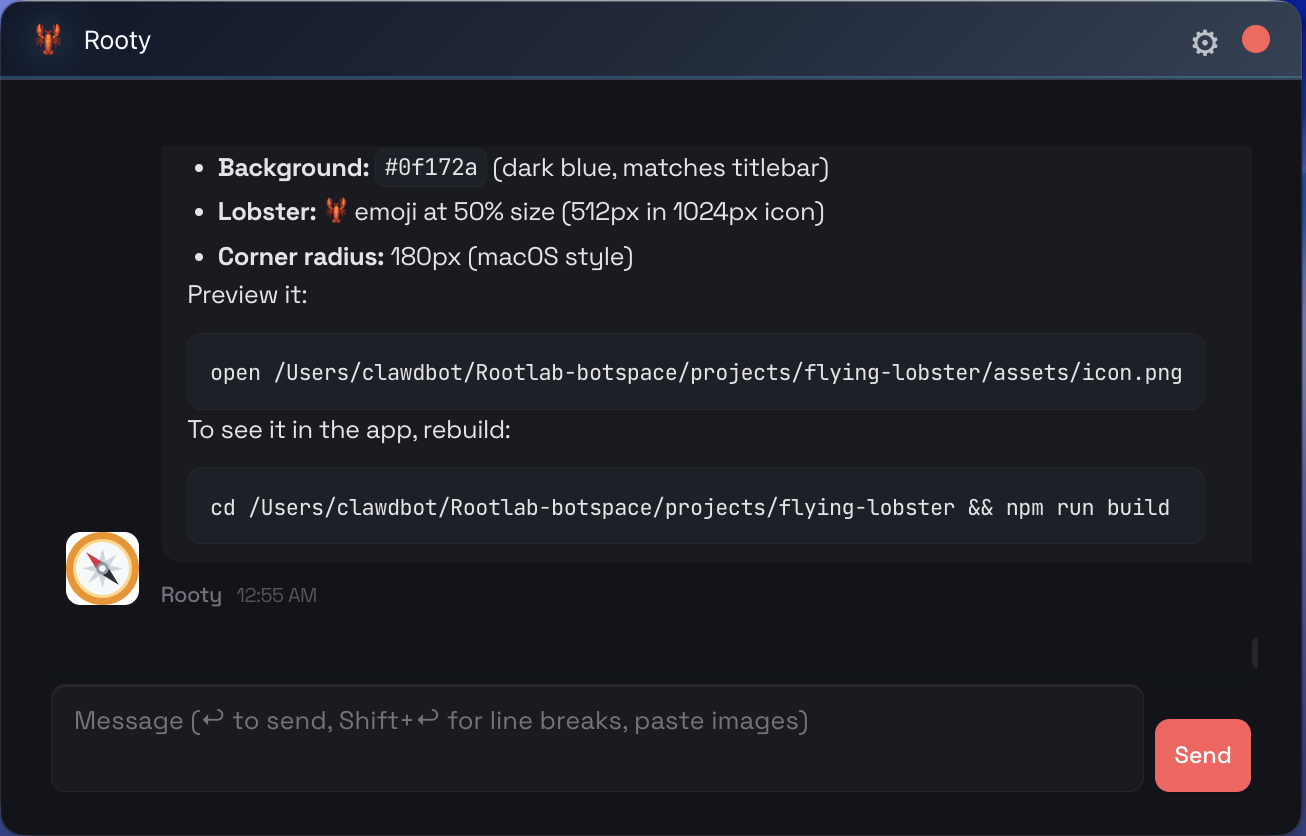Click the #0f172a color code chip
Screen dimensions: 1306x836
click(x=431, y=167)
